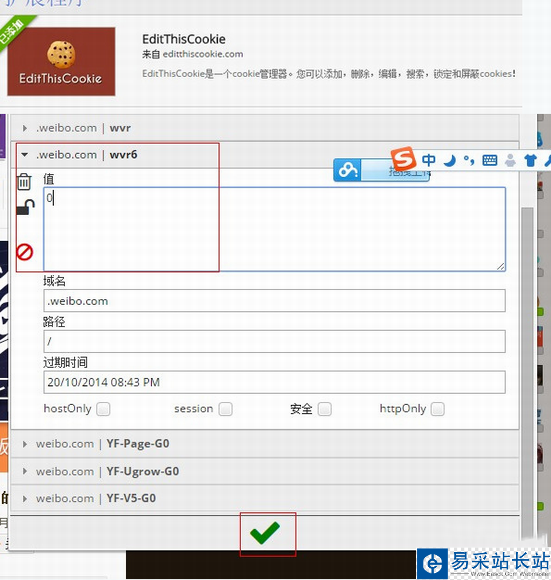The width and height of the screenshot is (551, 580).
Task: Submit cookie changes with the green checkmark
Action: (x=265, y=533)
